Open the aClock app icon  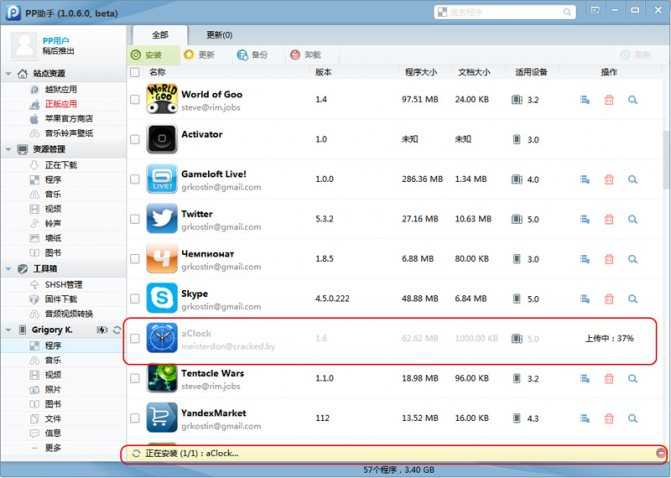(x=162, y=338)
